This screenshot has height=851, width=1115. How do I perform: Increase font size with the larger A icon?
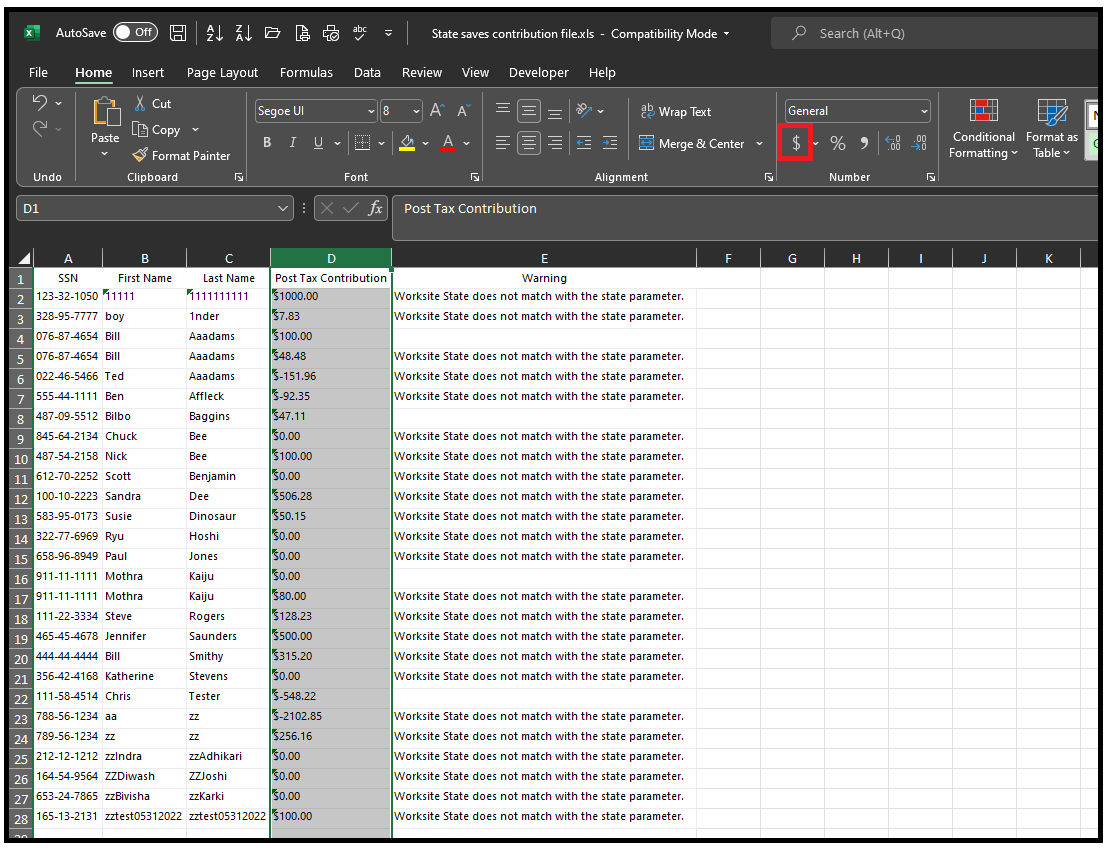[x=437, y=110]
